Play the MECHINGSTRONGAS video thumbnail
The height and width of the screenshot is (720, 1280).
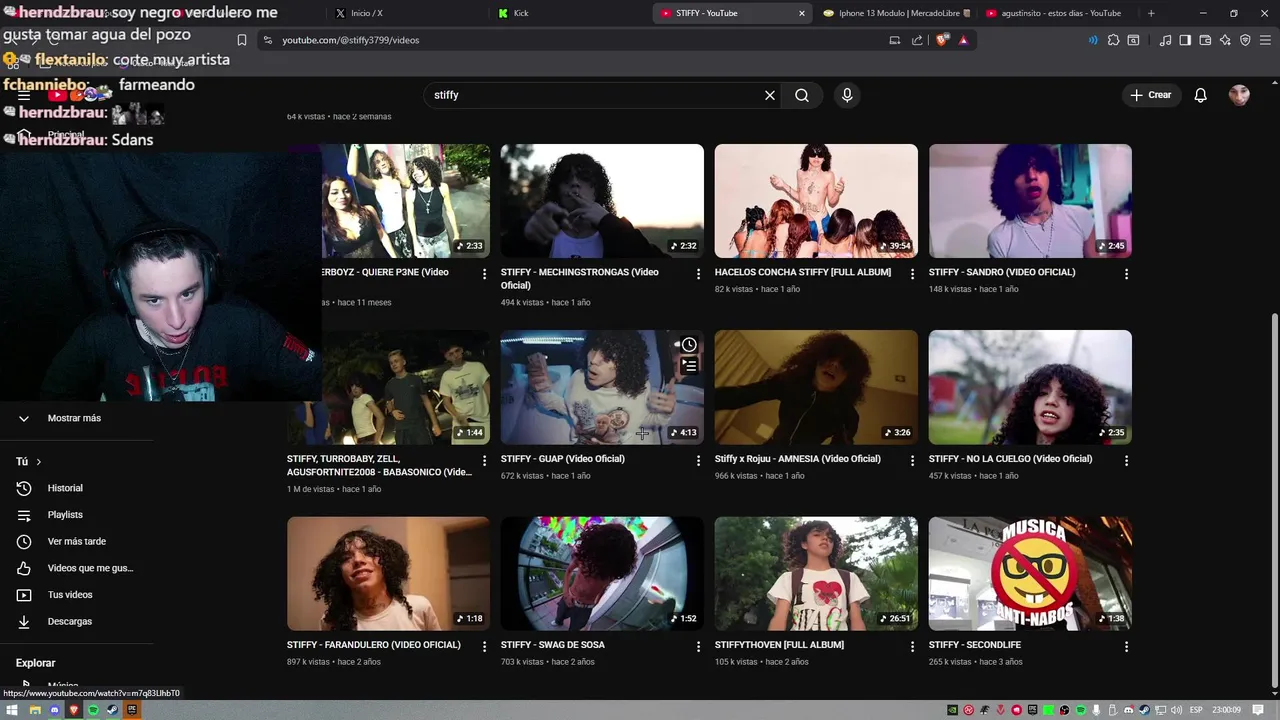602,201
